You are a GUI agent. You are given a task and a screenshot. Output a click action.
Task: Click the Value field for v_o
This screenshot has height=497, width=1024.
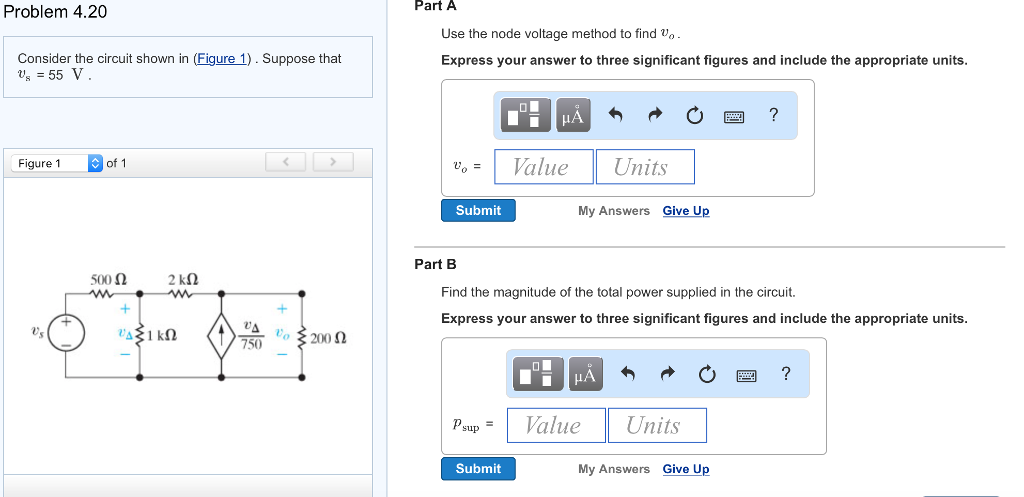pyautogui.click(x=543, y=167)
